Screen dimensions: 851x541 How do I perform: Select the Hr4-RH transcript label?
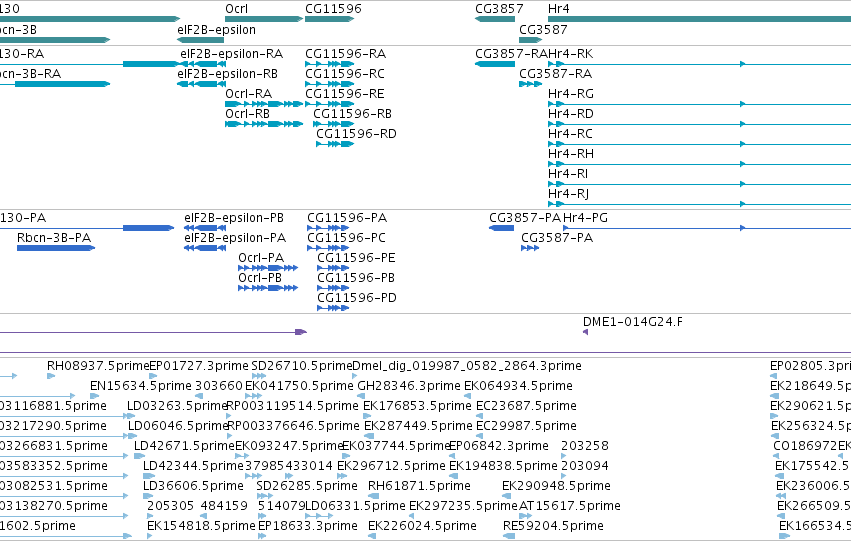tap(571, 154)
